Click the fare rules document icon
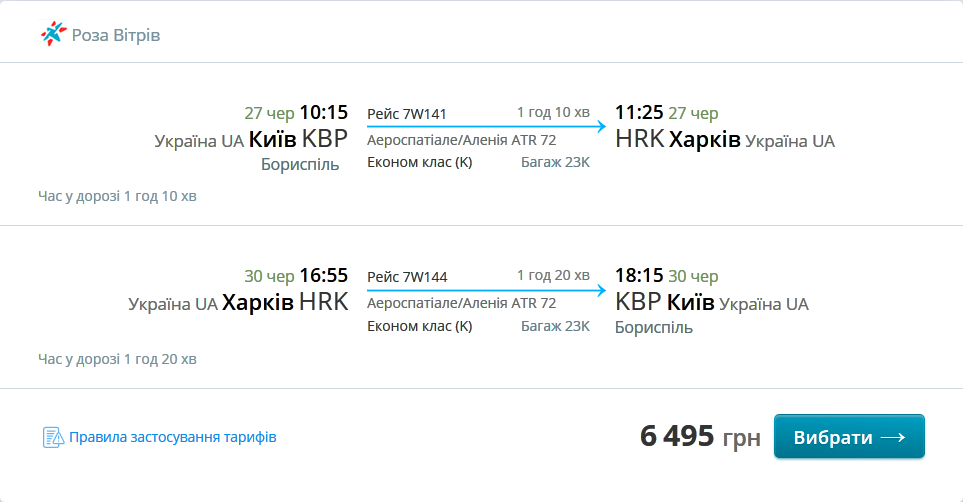The height and width of the screenshot is (502, 963). click(x=53, y=437)
